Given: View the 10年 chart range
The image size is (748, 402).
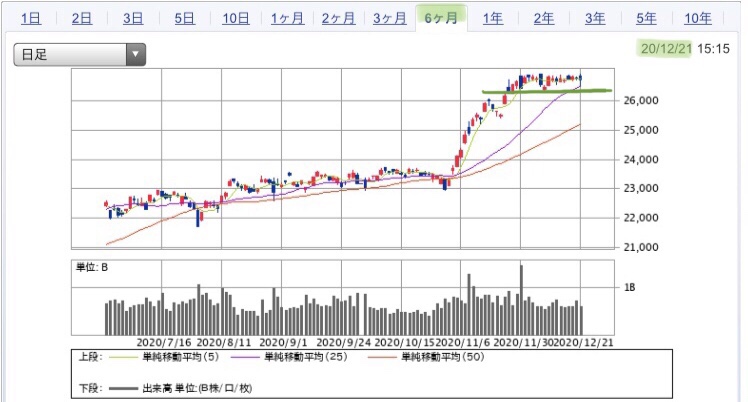Looking at the screenshot, I should [698, 19].
